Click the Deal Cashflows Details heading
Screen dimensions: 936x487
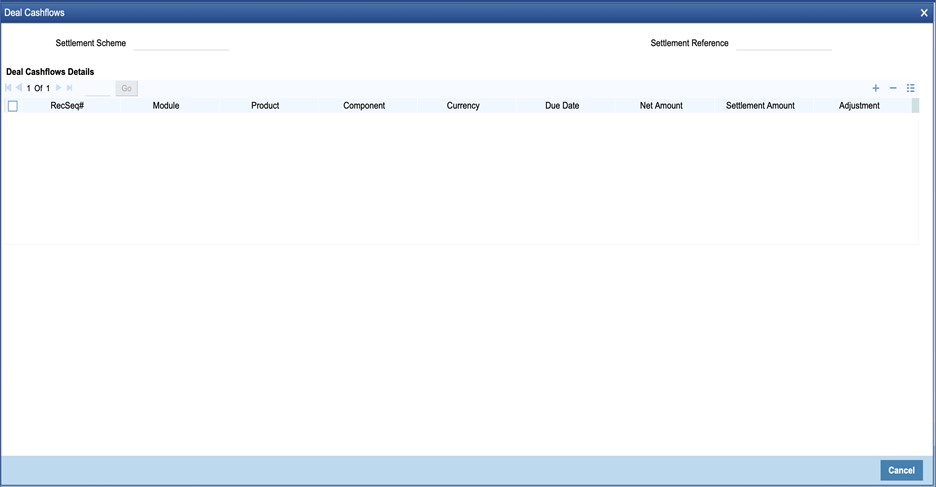click(50, 72)
